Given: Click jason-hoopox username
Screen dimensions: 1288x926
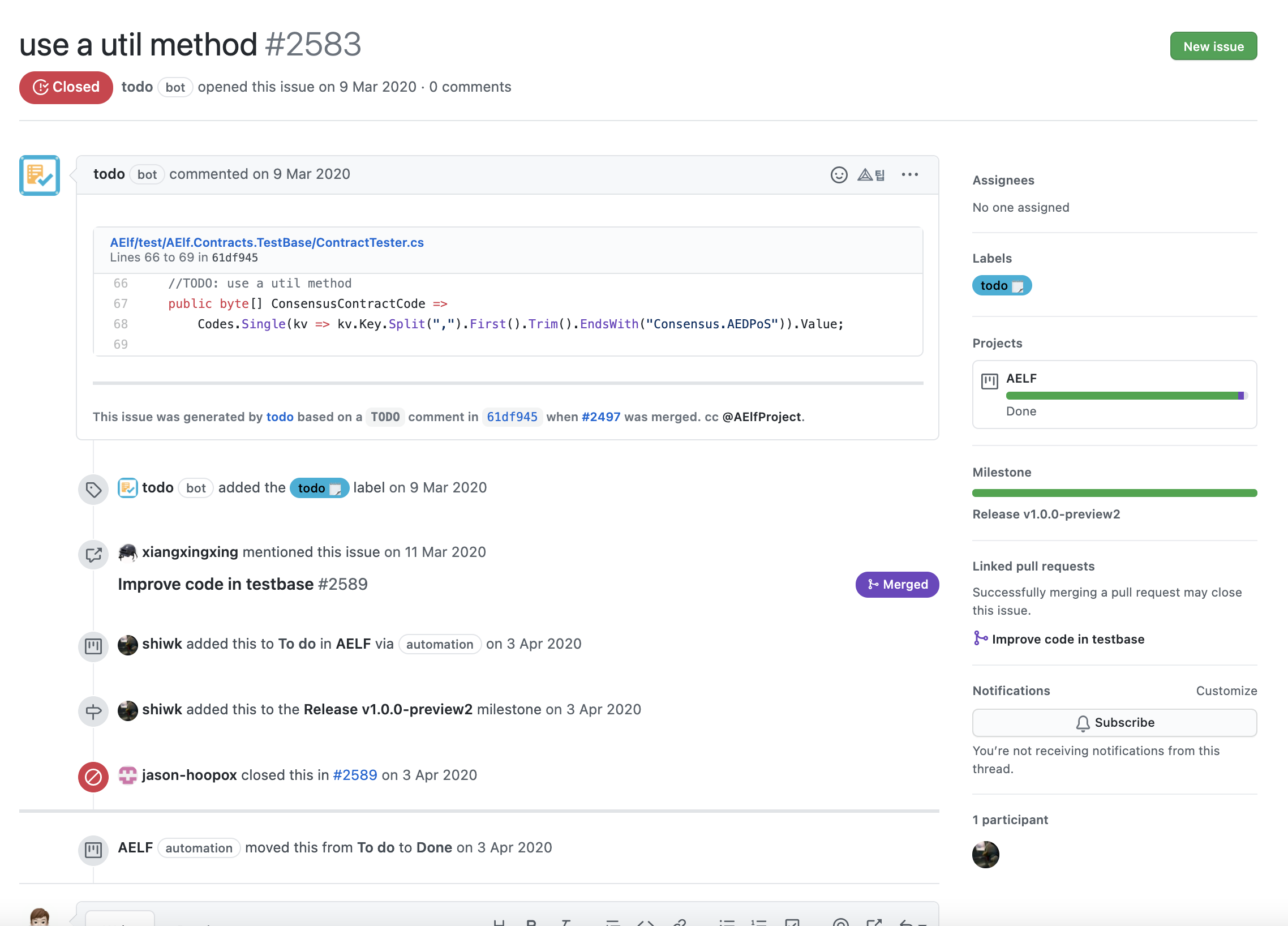Looking at the screenshot, I should [x=189, y=775].
